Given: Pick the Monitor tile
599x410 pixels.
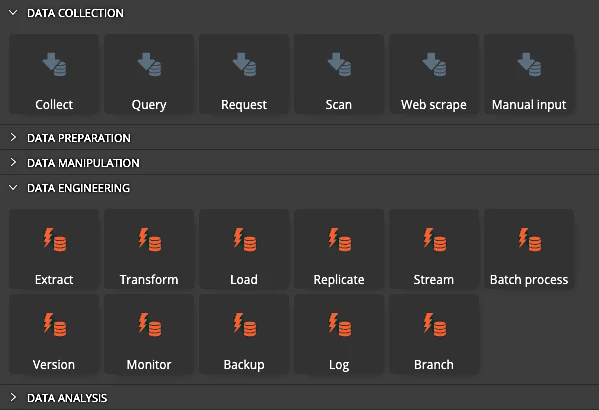Looking at the screenshot, I should tap(149, 334).
